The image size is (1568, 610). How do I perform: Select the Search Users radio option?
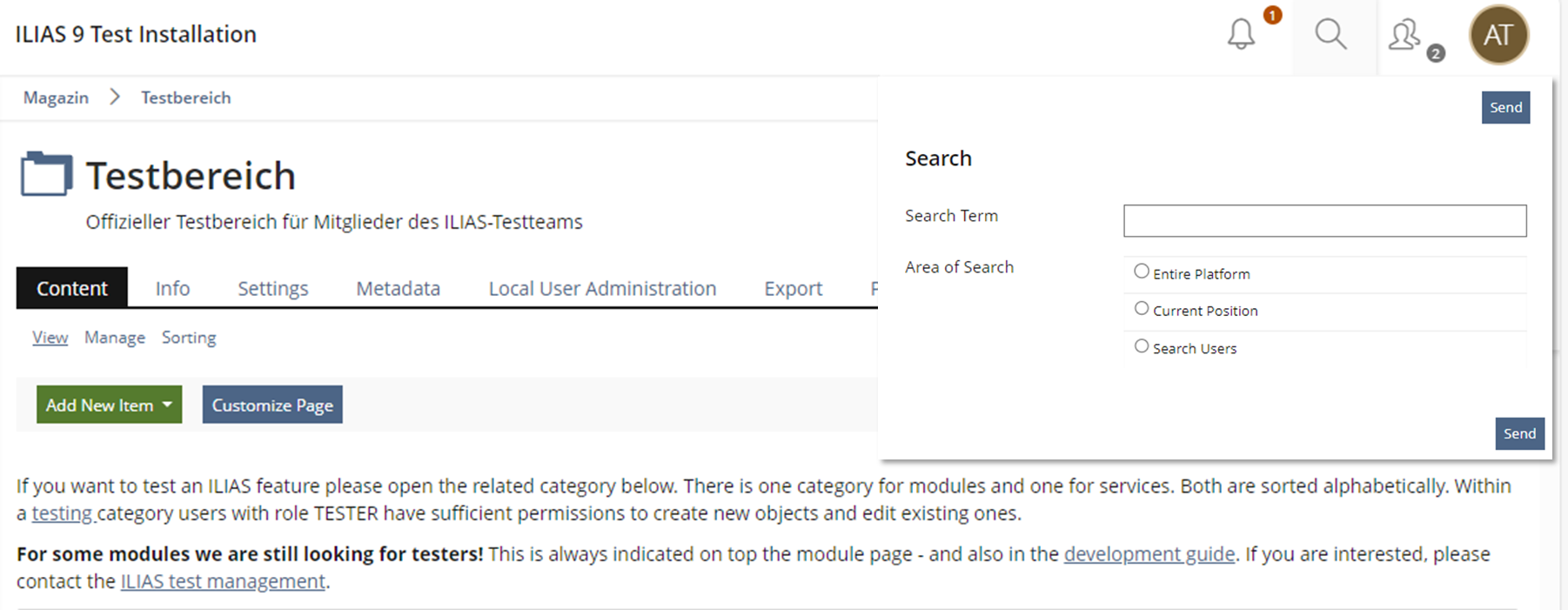pos(1142,346)
